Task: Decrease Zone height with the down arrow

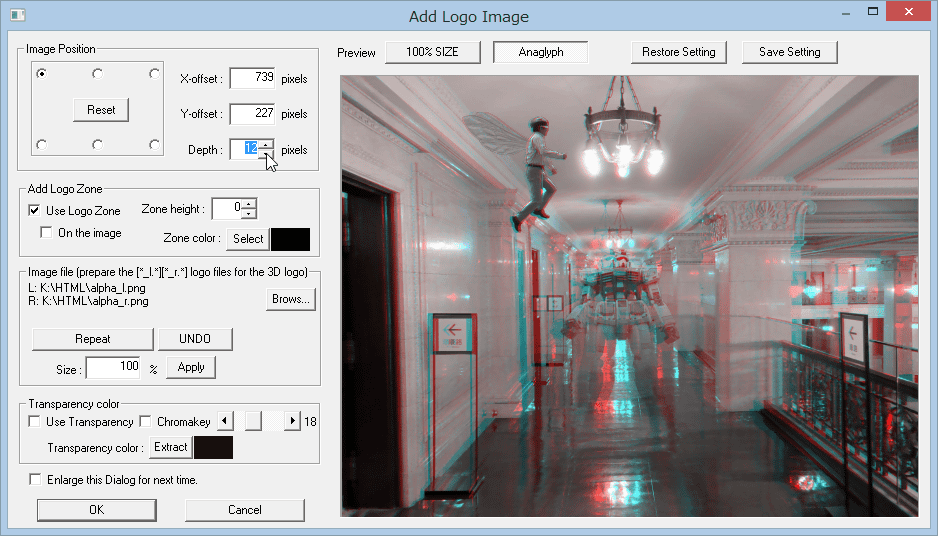Action: pos(249,214)
